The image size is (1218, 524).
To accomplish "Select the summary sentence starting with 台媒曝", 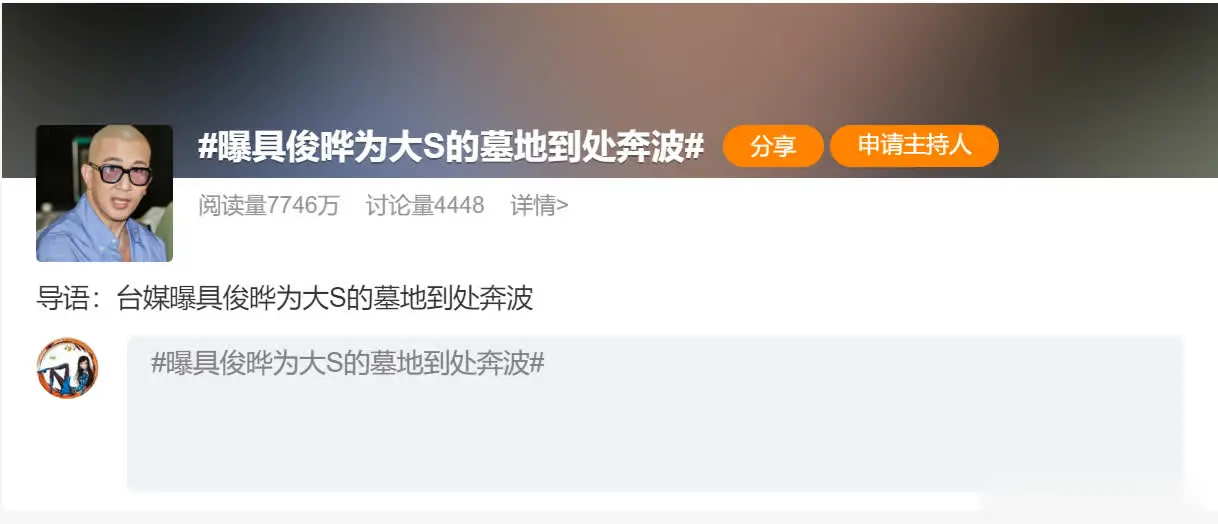I will click(x=325, y=298).
